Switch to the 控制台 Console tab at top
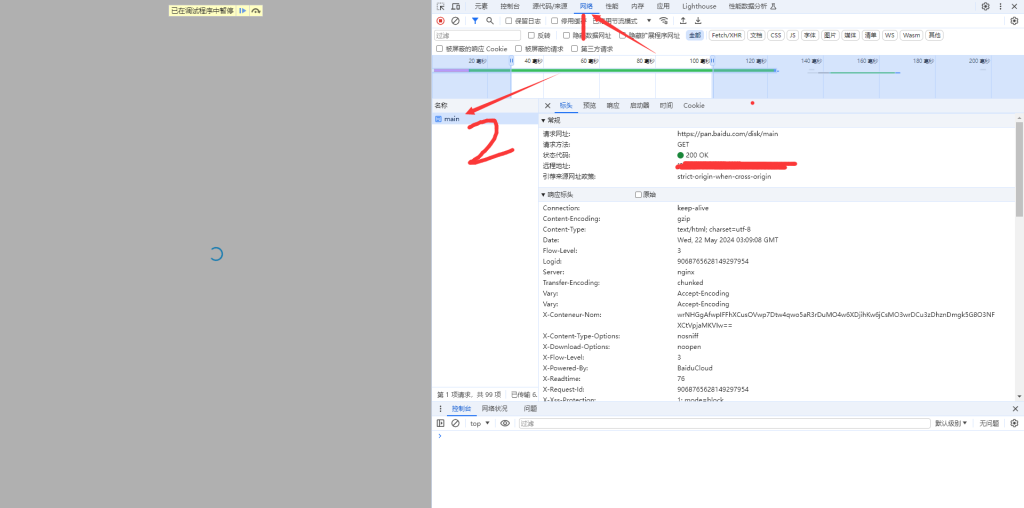Image resolution: width=1024 pixels, height=508 pixels. [510, 7]
